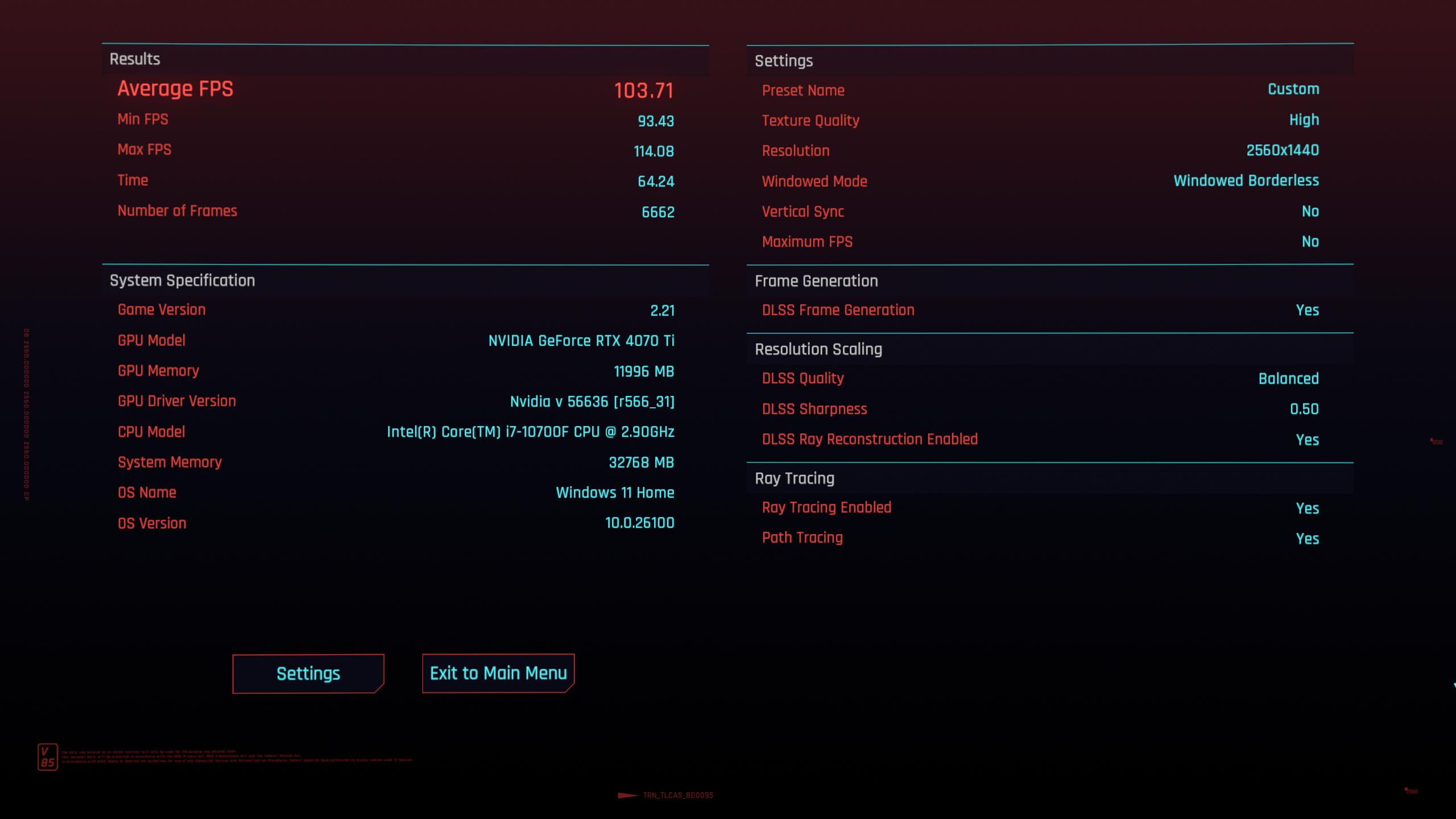The height and width of the screenshot is (819, 1456).
Task: Click the Settings button
Action: click(x=308, y=673)
